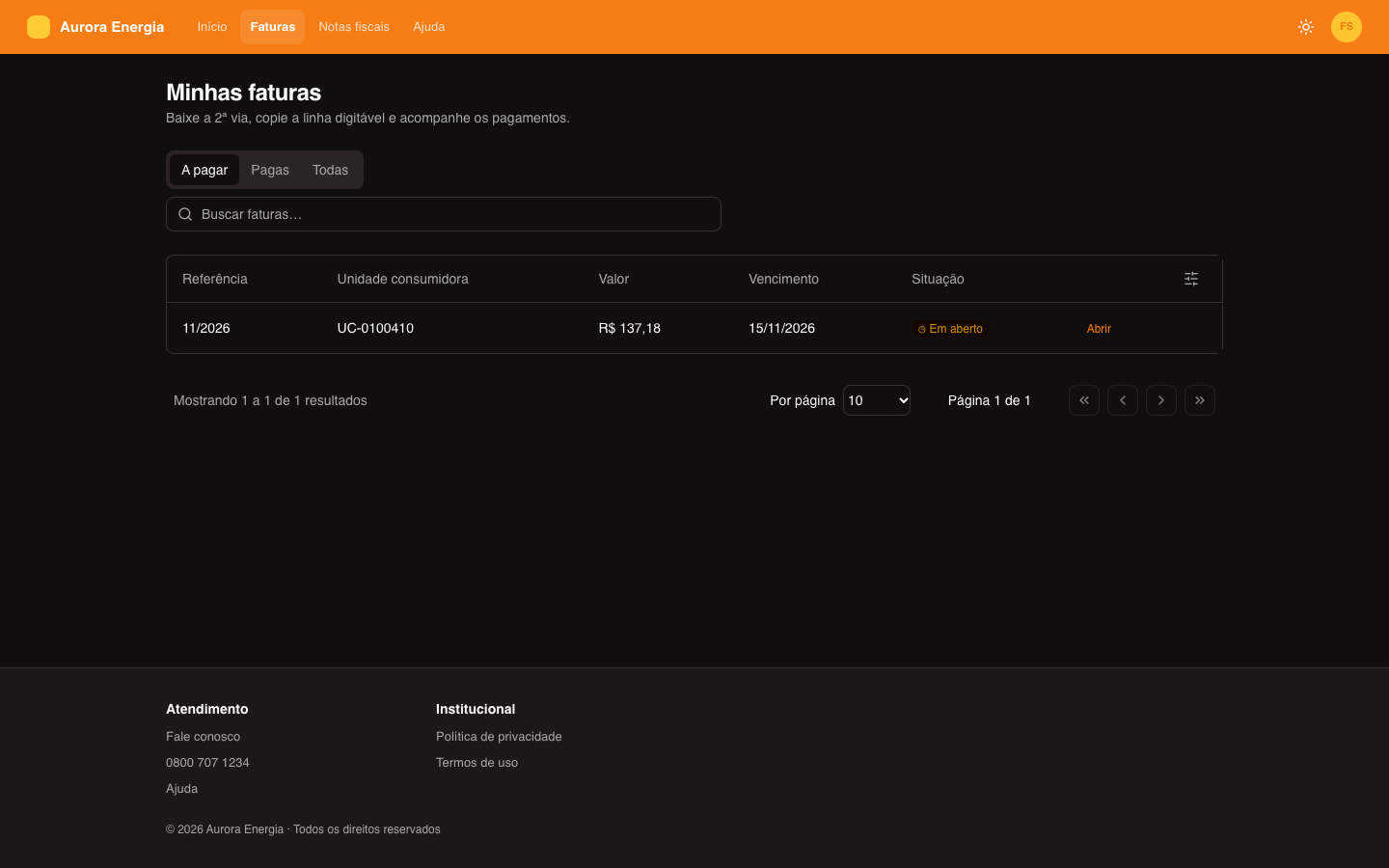The width and height of the screenshot is (1389, 868).
Task: Click the Mostrando 1 a 1 results text
Action: pos(270,400)
